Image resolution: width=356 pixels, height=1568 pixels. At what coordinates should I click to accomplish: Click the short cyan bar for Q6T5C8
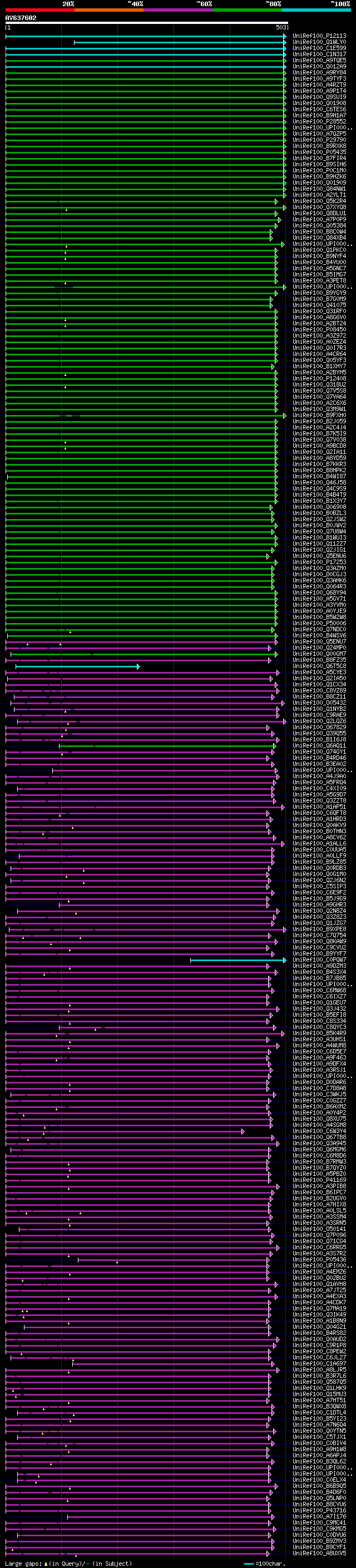point(77,666)
